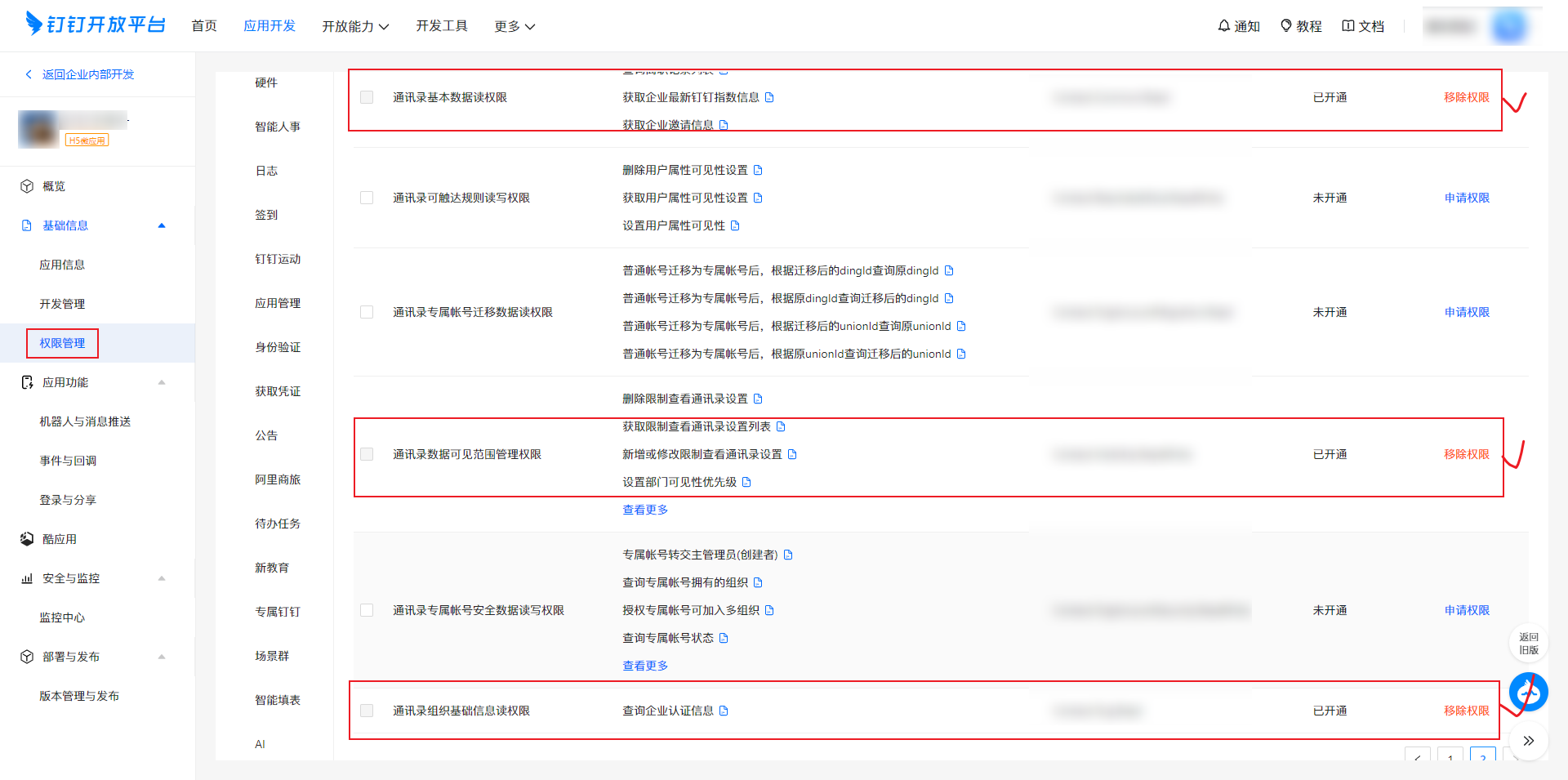
Task: Click the 部署与发布 cube icon
Action: pos(27,657)
